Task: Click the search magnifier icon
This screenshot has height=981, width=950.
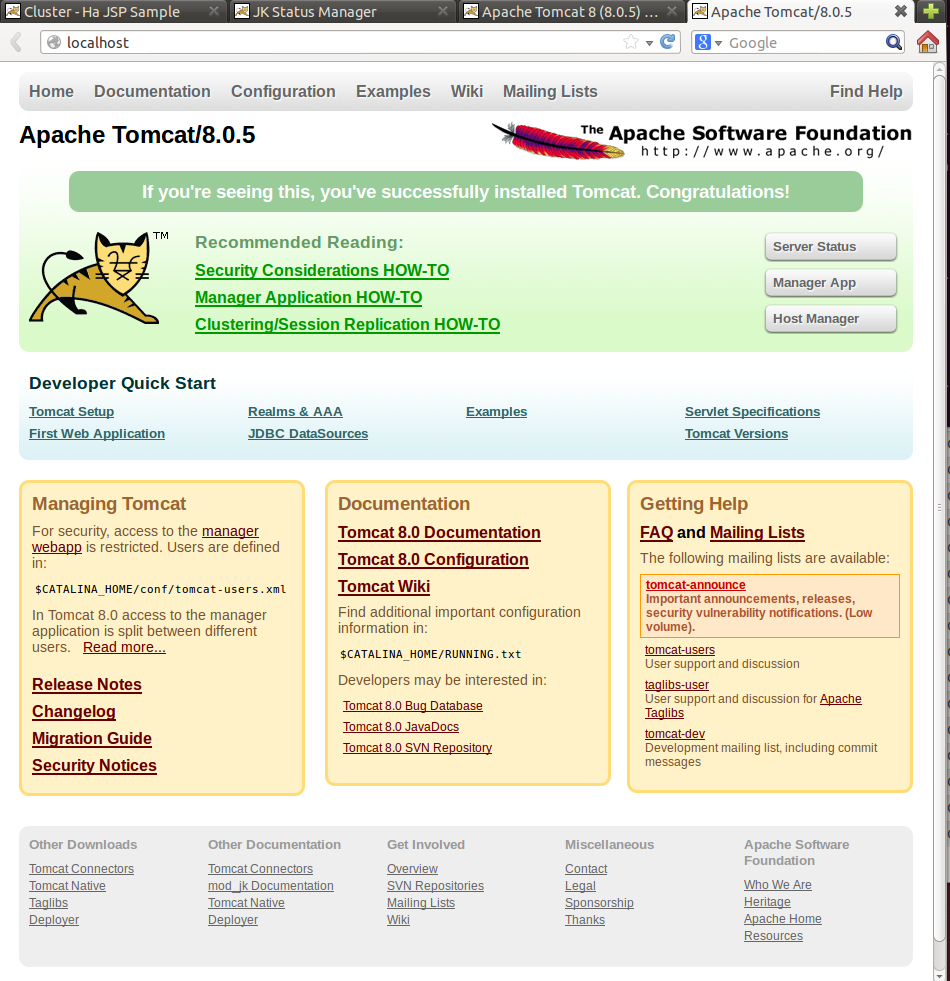Action: coord(894,42)
